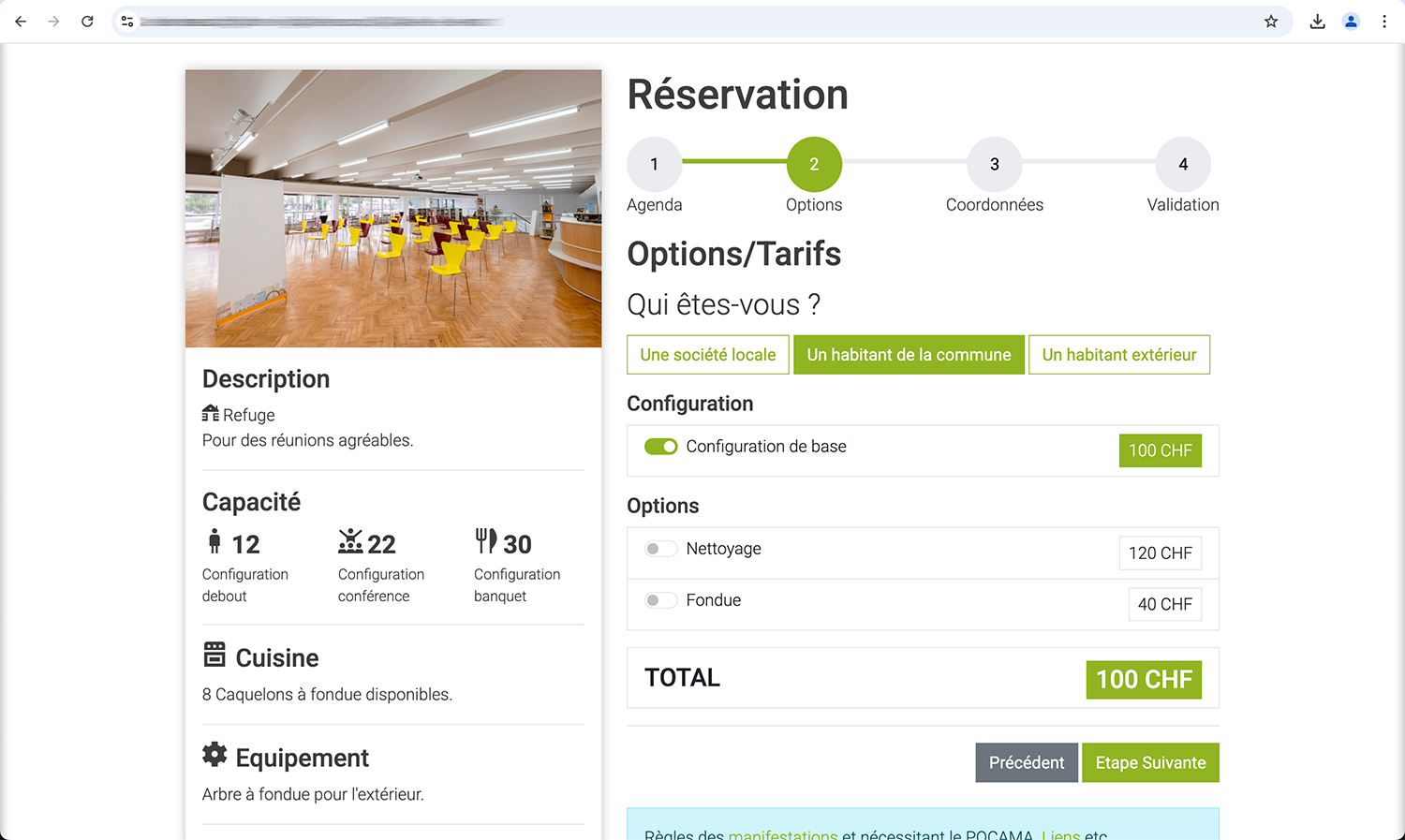This screenshot has width=1405, height=840.
Task: Reload the page with refresh icon
Action: click(x=87, y=22)
